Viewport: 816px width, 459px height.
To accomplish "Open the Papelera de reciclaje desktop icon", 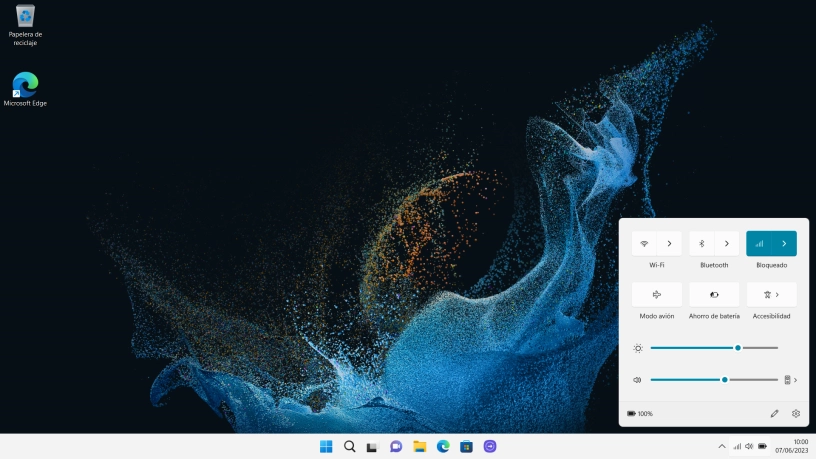I will [25, 26].
